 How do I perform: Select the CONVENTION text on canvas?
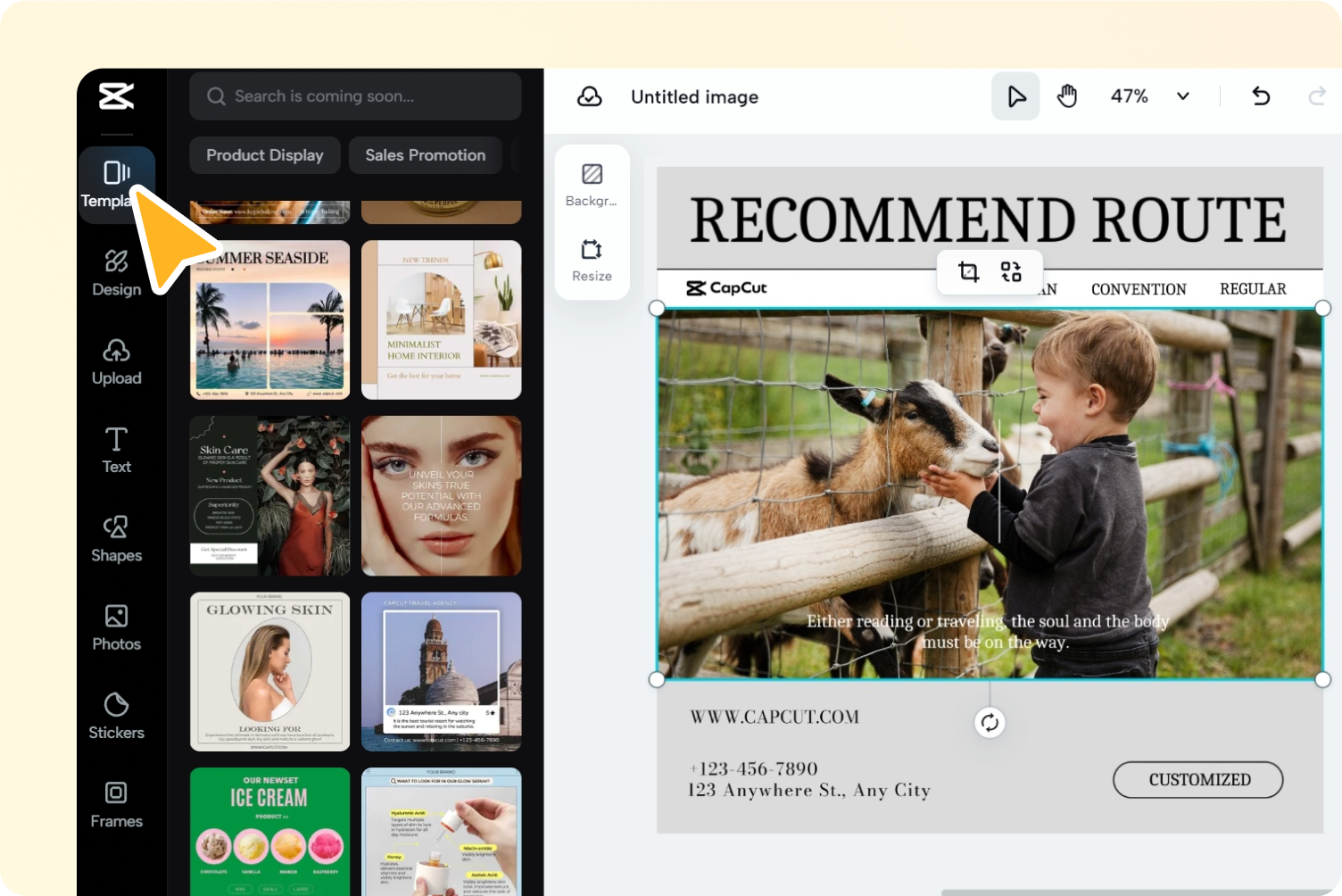tap(1139, 289)
